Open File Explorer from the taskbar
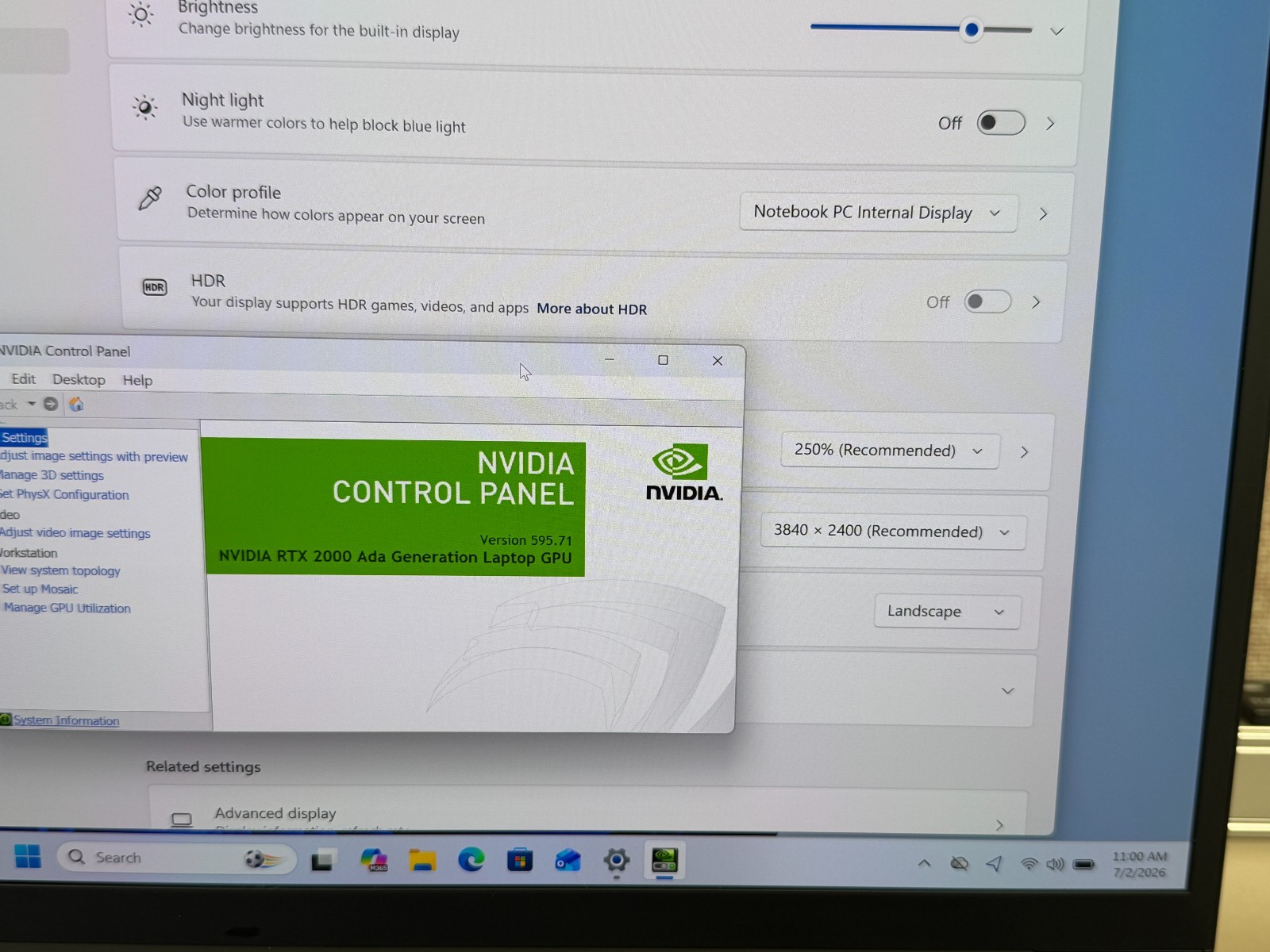The width and height of the screenshot is (1270, 952). [422, 860]
